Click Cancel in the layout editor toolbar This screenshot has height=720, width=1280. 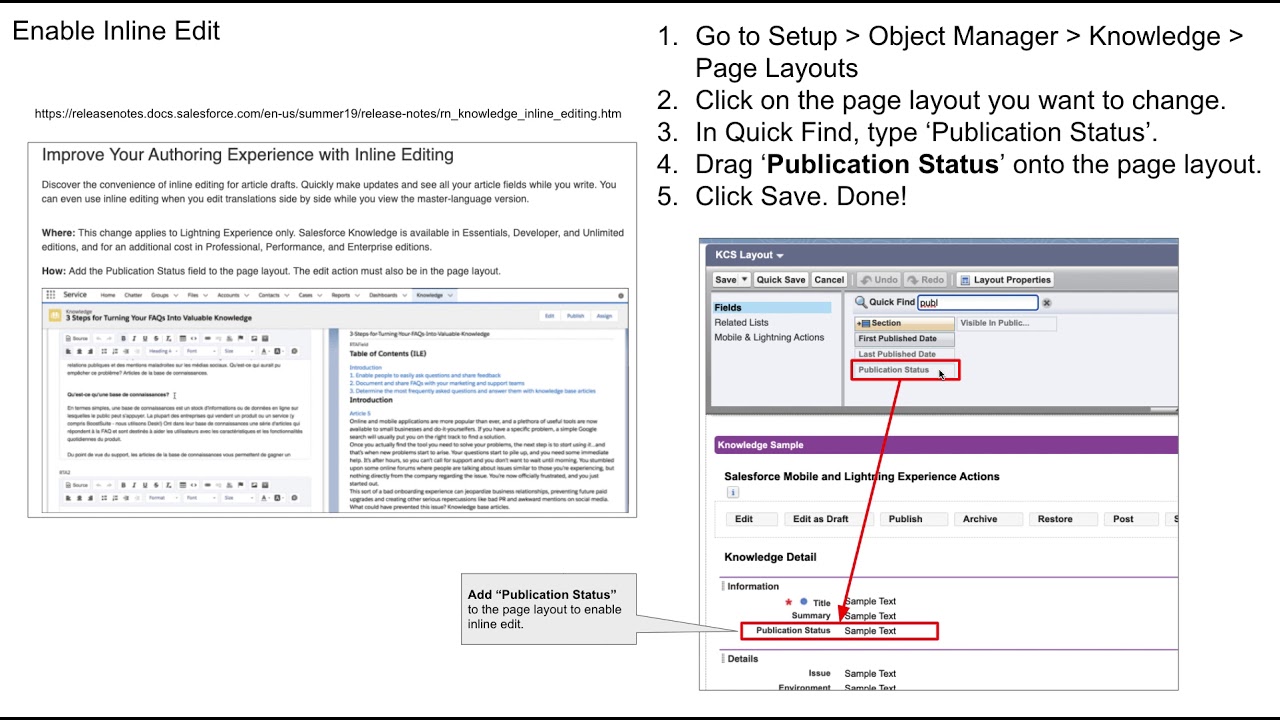pos(829,280)
